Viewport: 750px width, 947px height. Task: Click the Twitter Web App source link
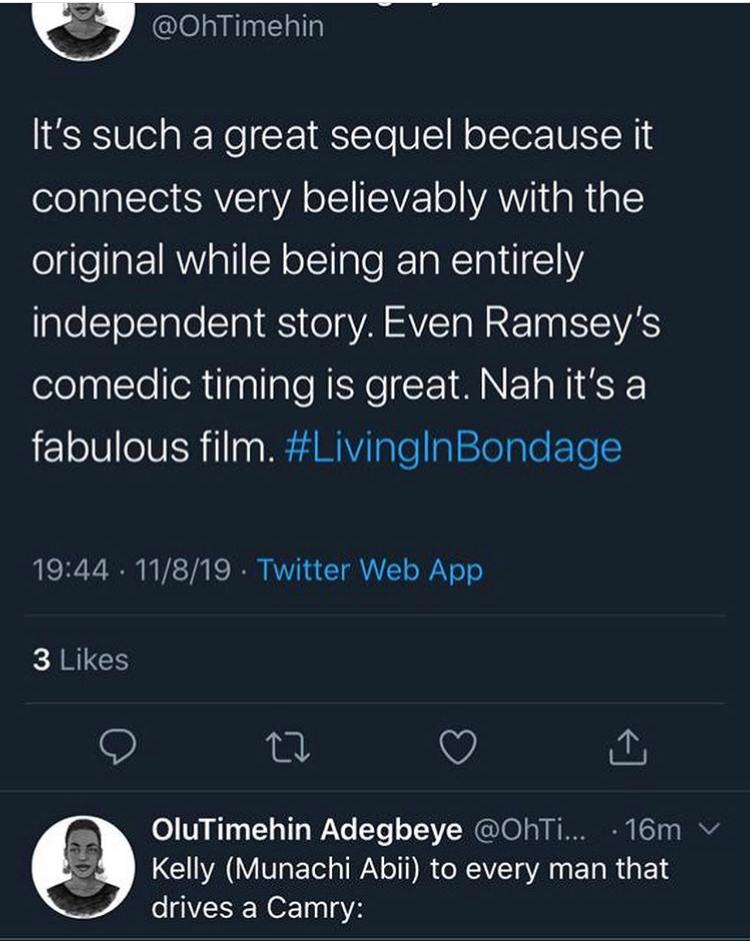pyautogui.click(x=370, y=571)
